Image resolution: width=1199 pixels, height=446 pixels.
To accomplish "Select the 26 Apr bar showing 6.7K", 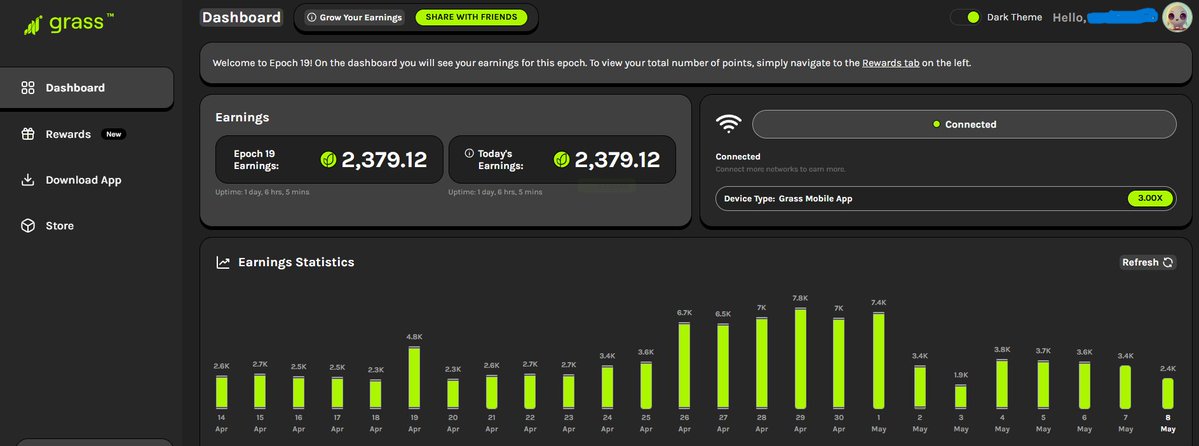I will 684,365.
